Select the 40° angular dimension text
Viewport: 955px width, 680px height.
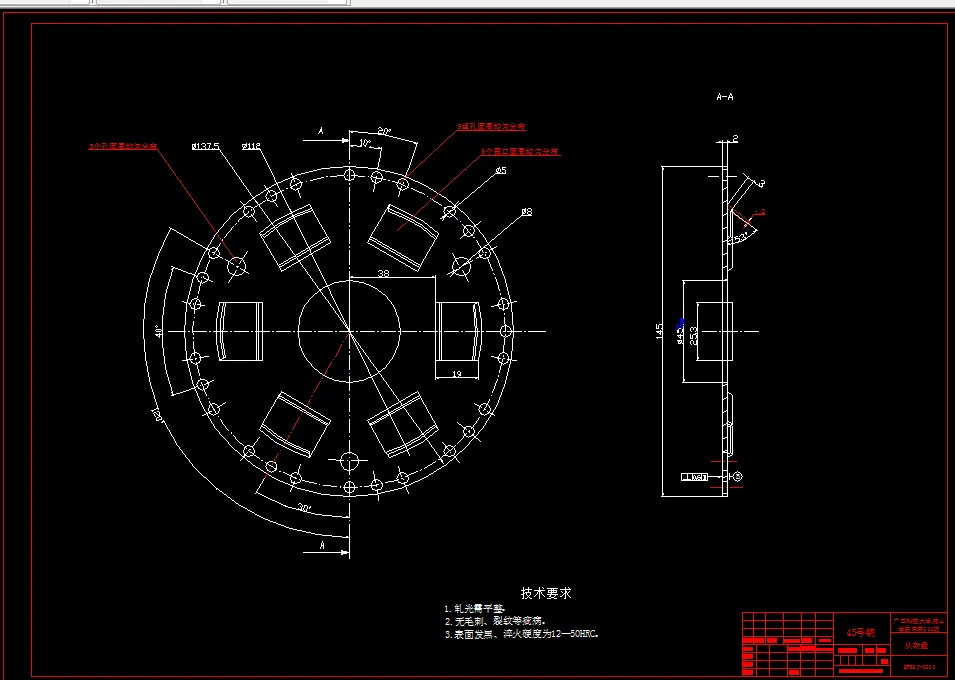pyautogui.click(x=158, y=331)
